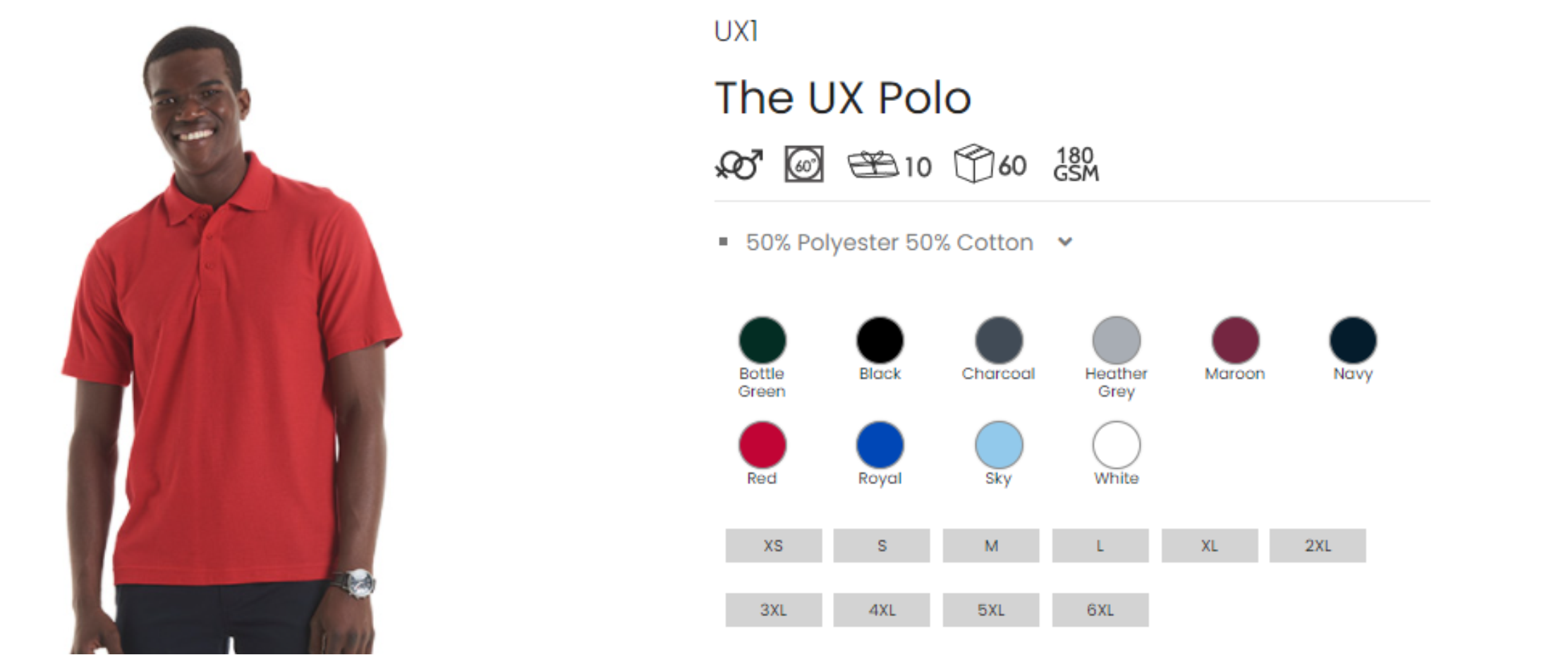Pick the Navy colour swatch
Viewport: 1568px width, 655px height.
[x=1353, y=340]
